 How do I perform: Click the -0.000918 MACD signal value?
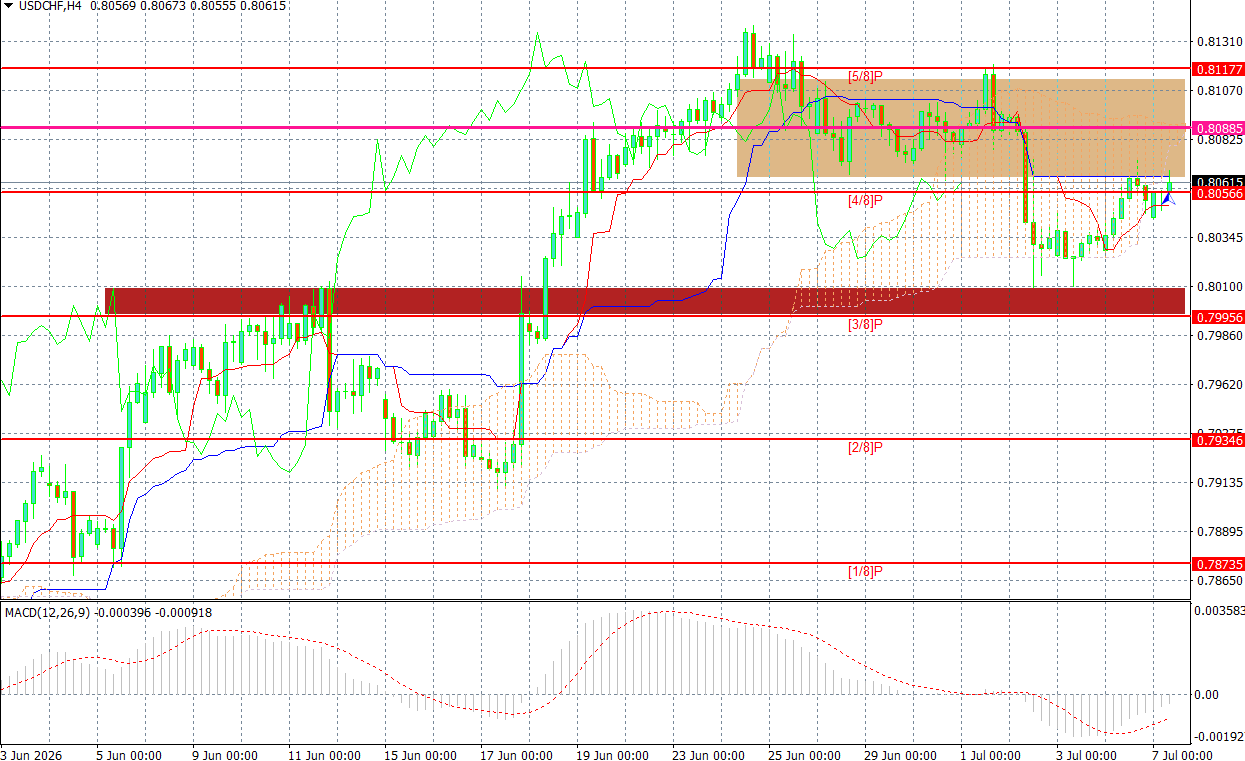[185, 612]
